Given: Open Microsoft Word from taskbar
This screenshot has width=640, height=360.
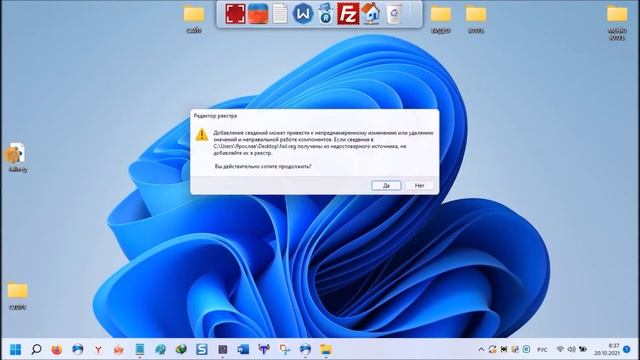Looking at the screenshot, I should pos(243,349).
